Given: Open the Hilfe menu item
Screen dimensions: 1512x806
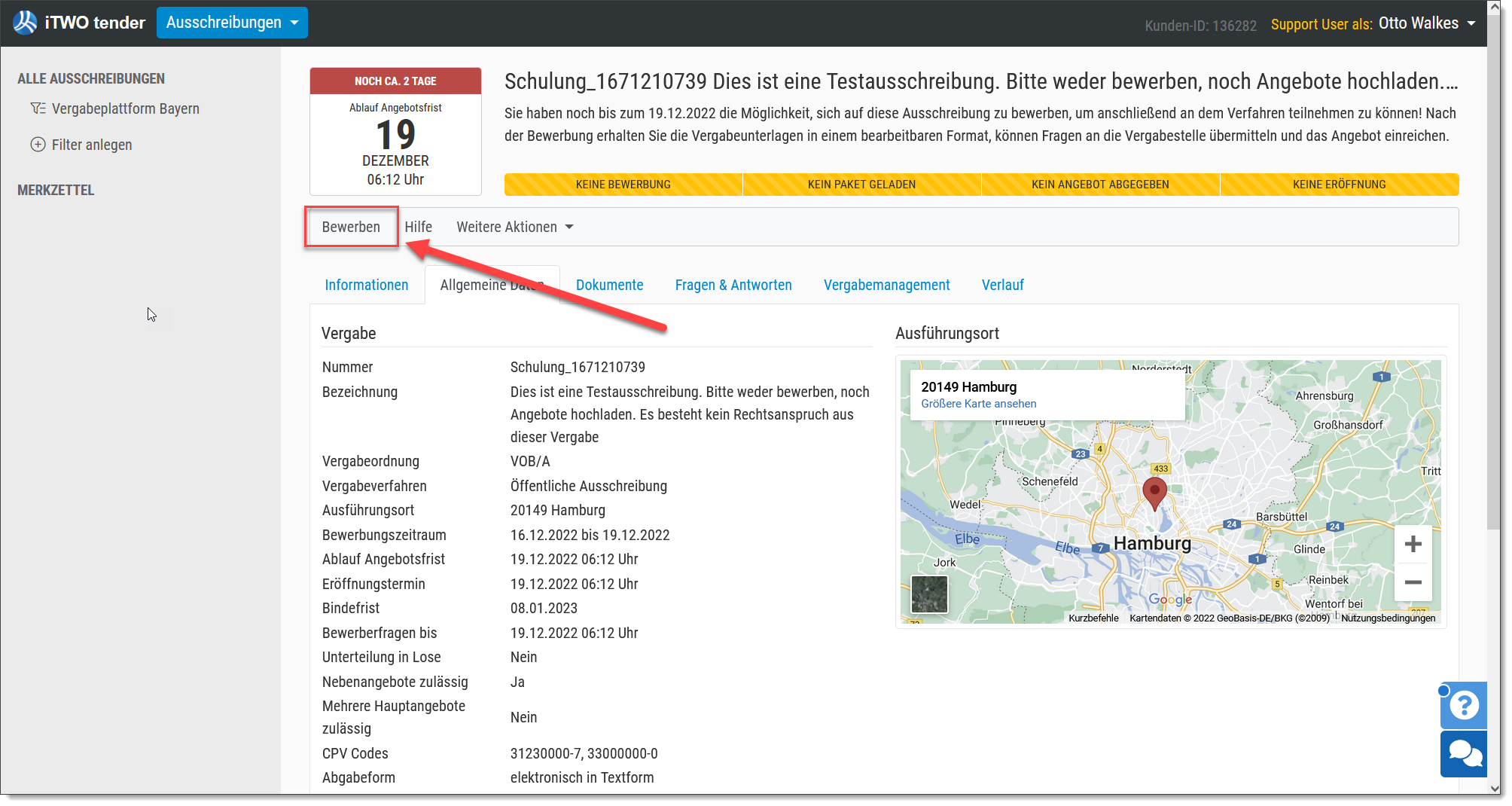Looking at the screenshot, I should (418, 227).
